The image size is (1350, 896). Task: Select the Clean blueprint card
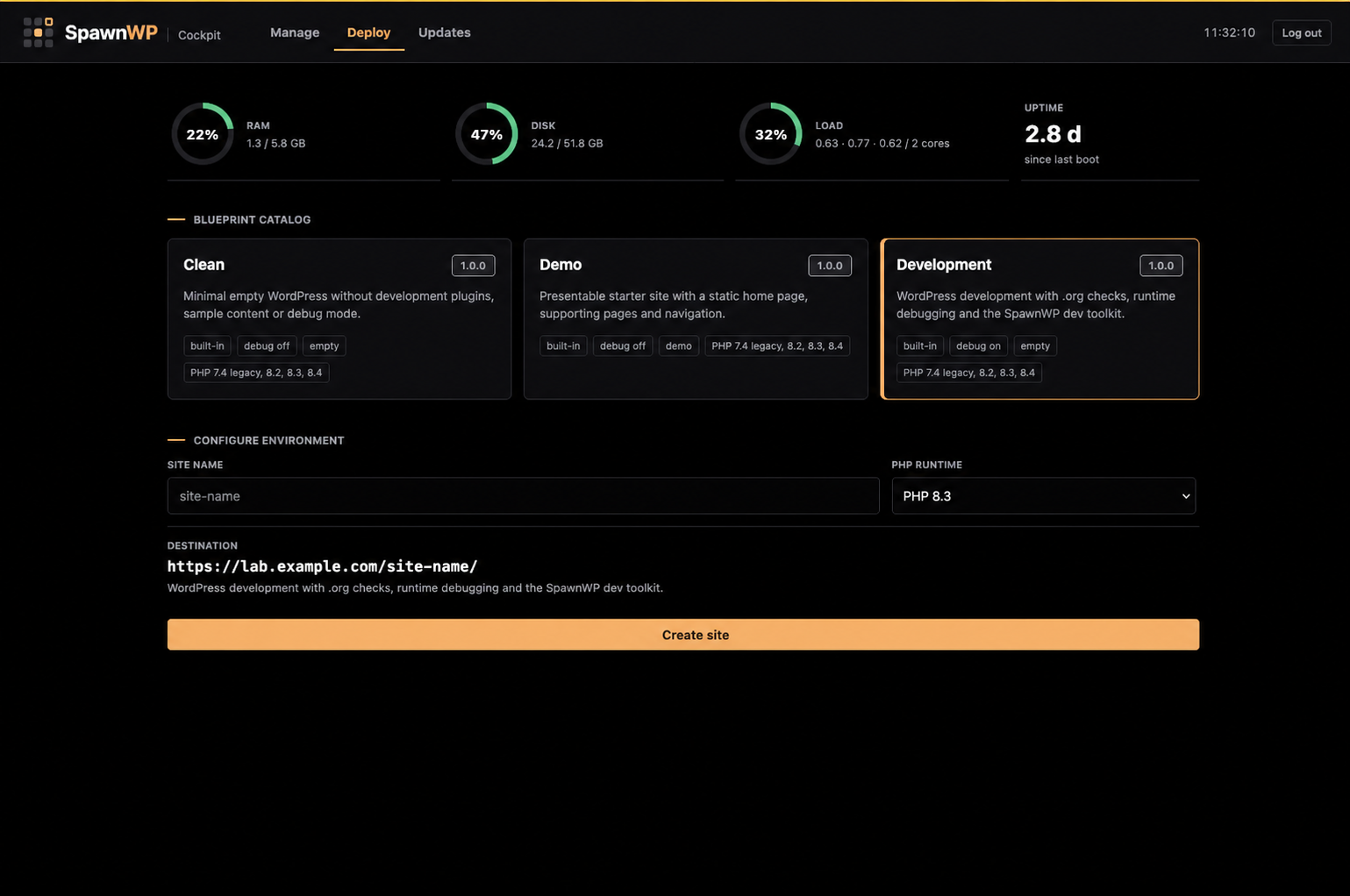[x=339, y=319]
